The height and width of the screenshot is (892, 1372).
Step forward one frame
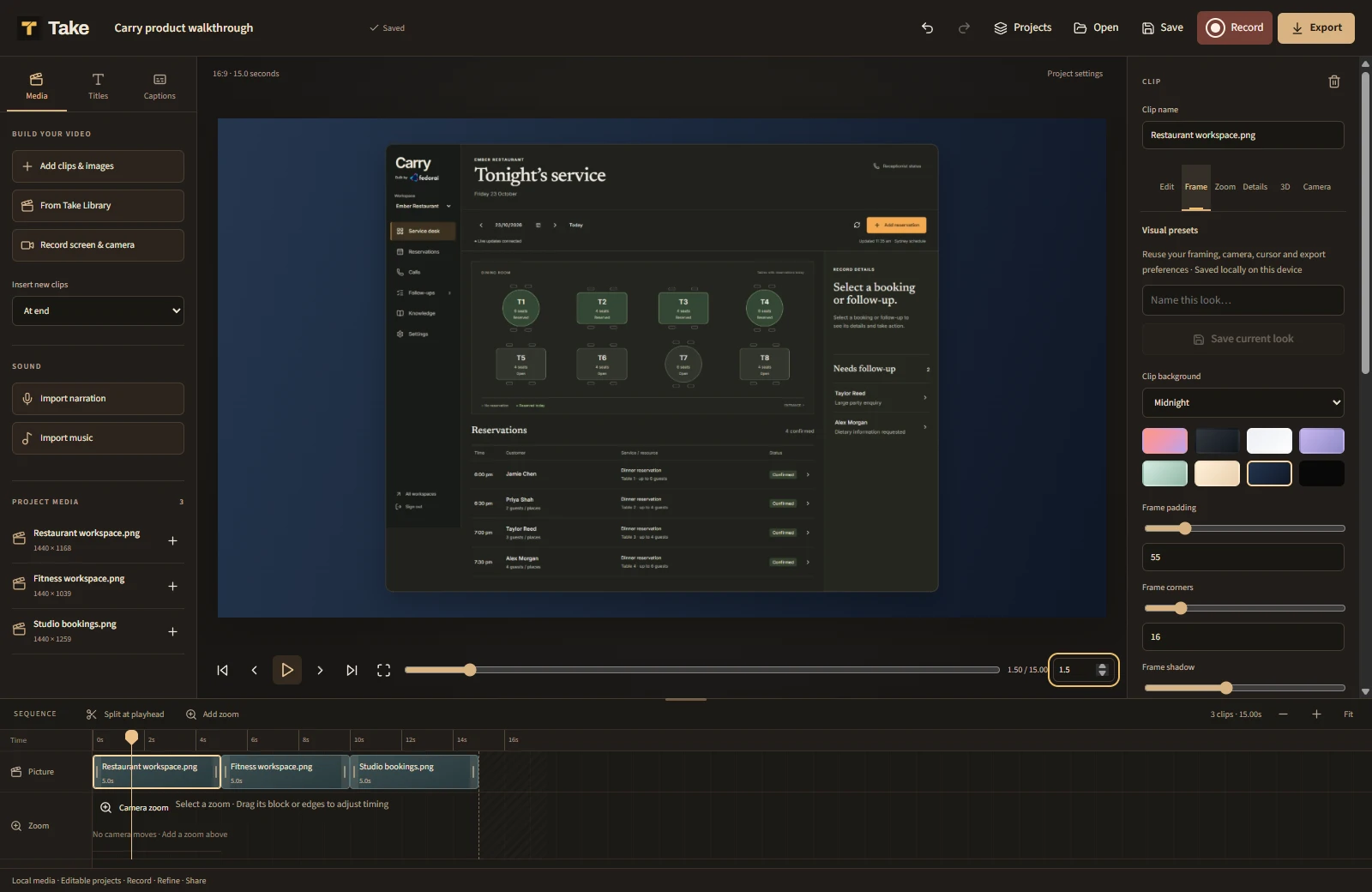(320, 670)
